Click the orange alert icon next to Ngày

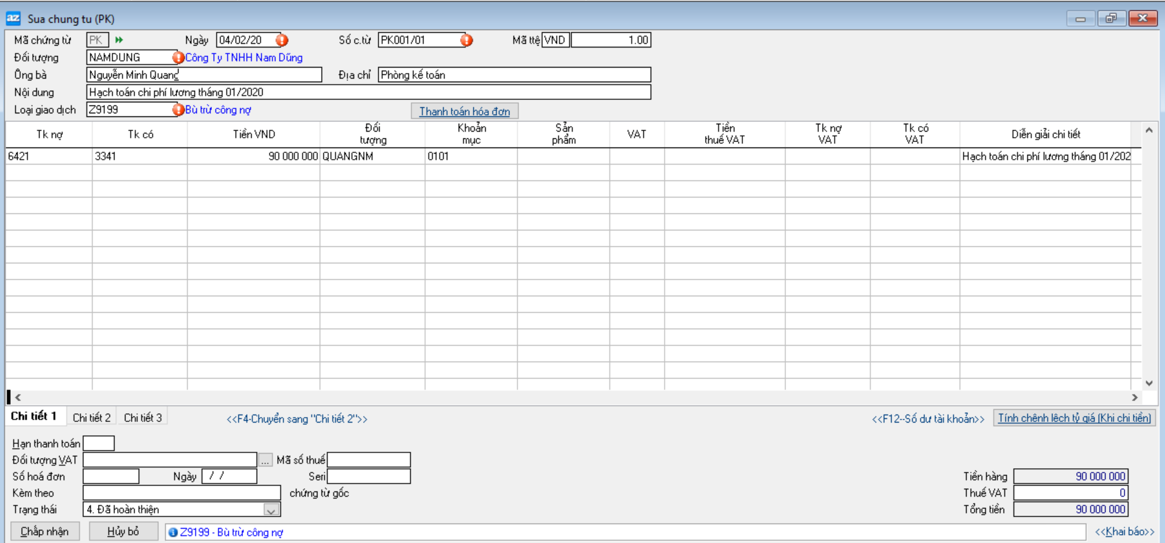(282, 40)
